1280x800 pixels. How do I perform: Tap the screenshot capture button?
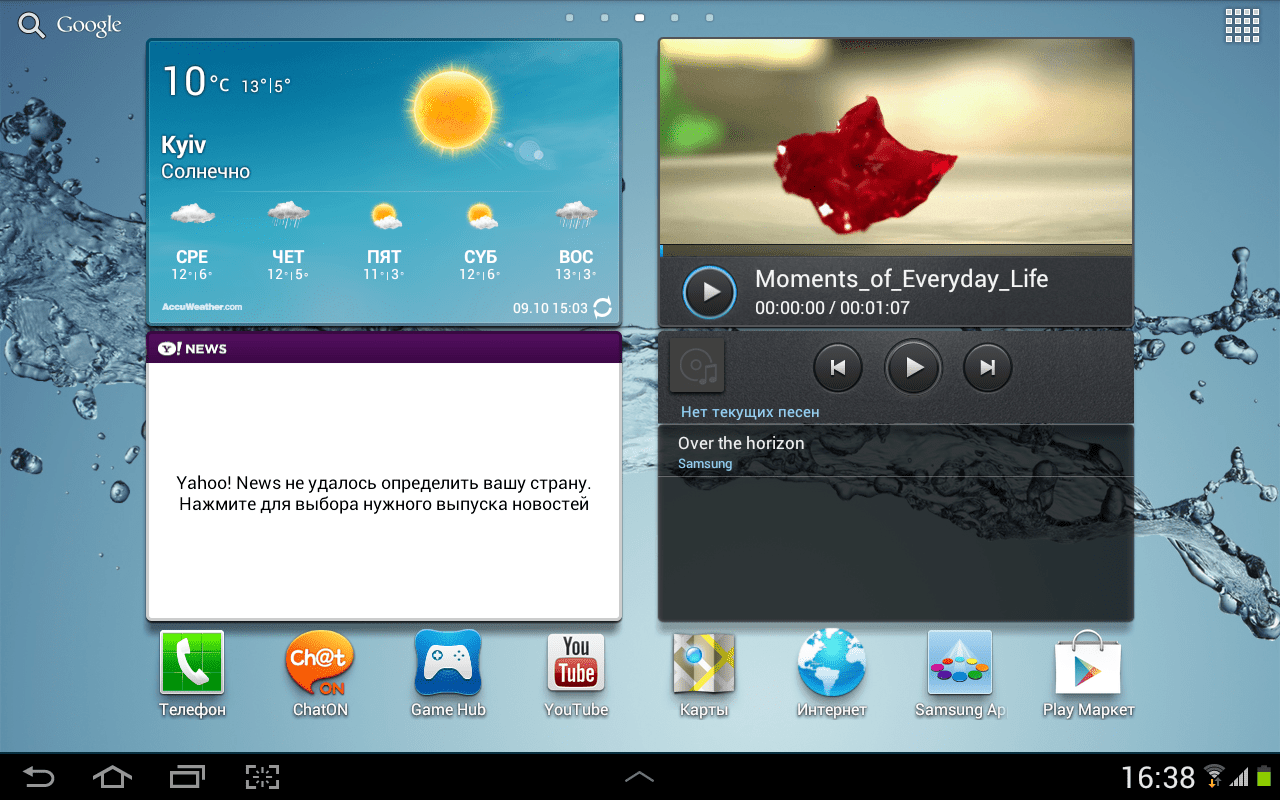pos(262,777)
